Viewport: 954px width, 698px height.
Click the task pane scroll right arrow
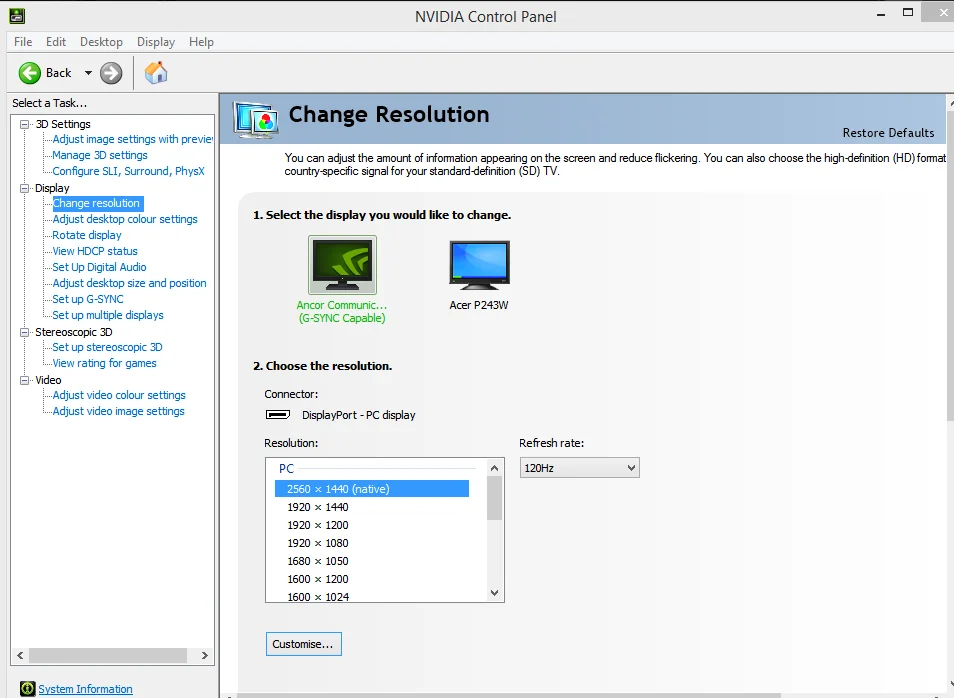(x=204, y=655)
